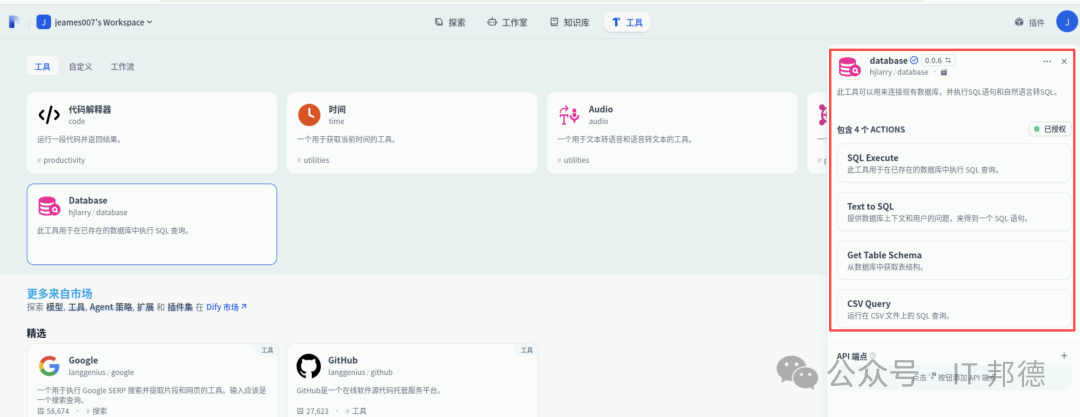The height and width of the screenshot is (417, 1080).
Task: Click the Audio text-to-speech icon
Action: point(569,115)
